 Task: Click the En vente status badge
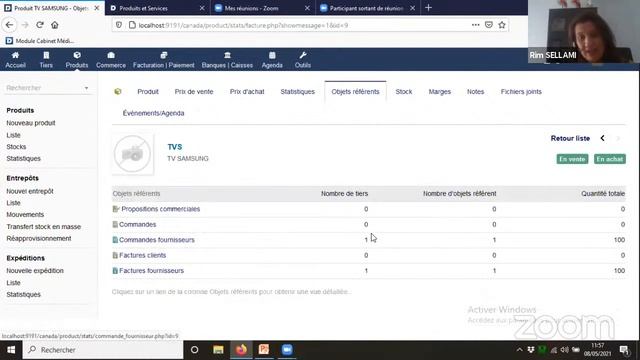(572, 159)
